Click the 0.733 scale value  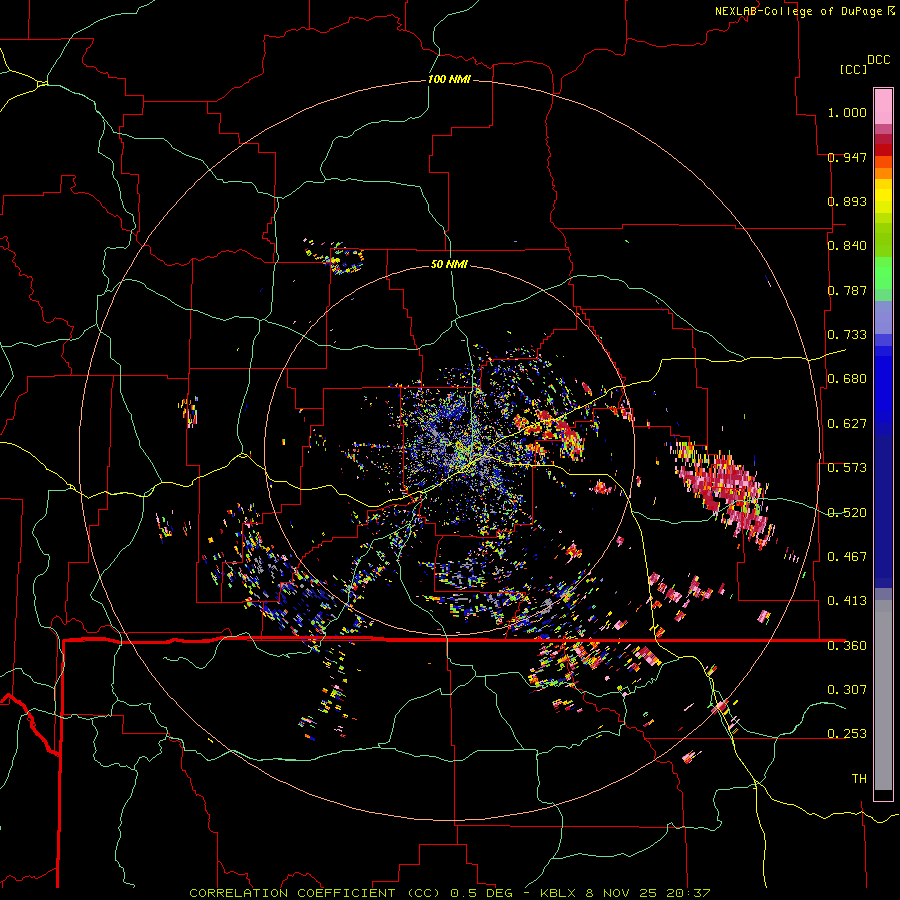(847, 335)
